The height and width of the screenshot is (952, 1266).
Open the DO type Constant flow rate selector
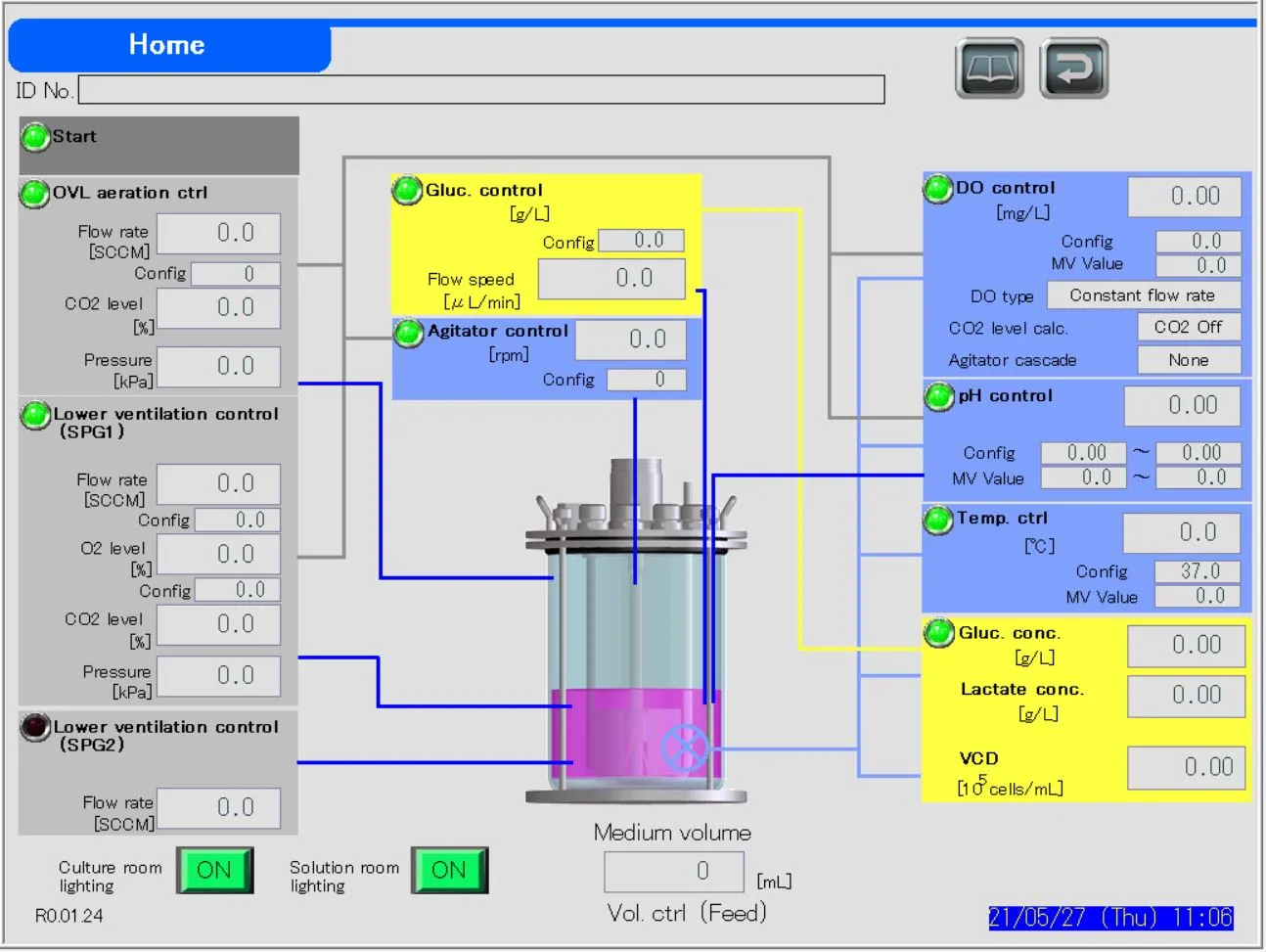(1144, 295)
